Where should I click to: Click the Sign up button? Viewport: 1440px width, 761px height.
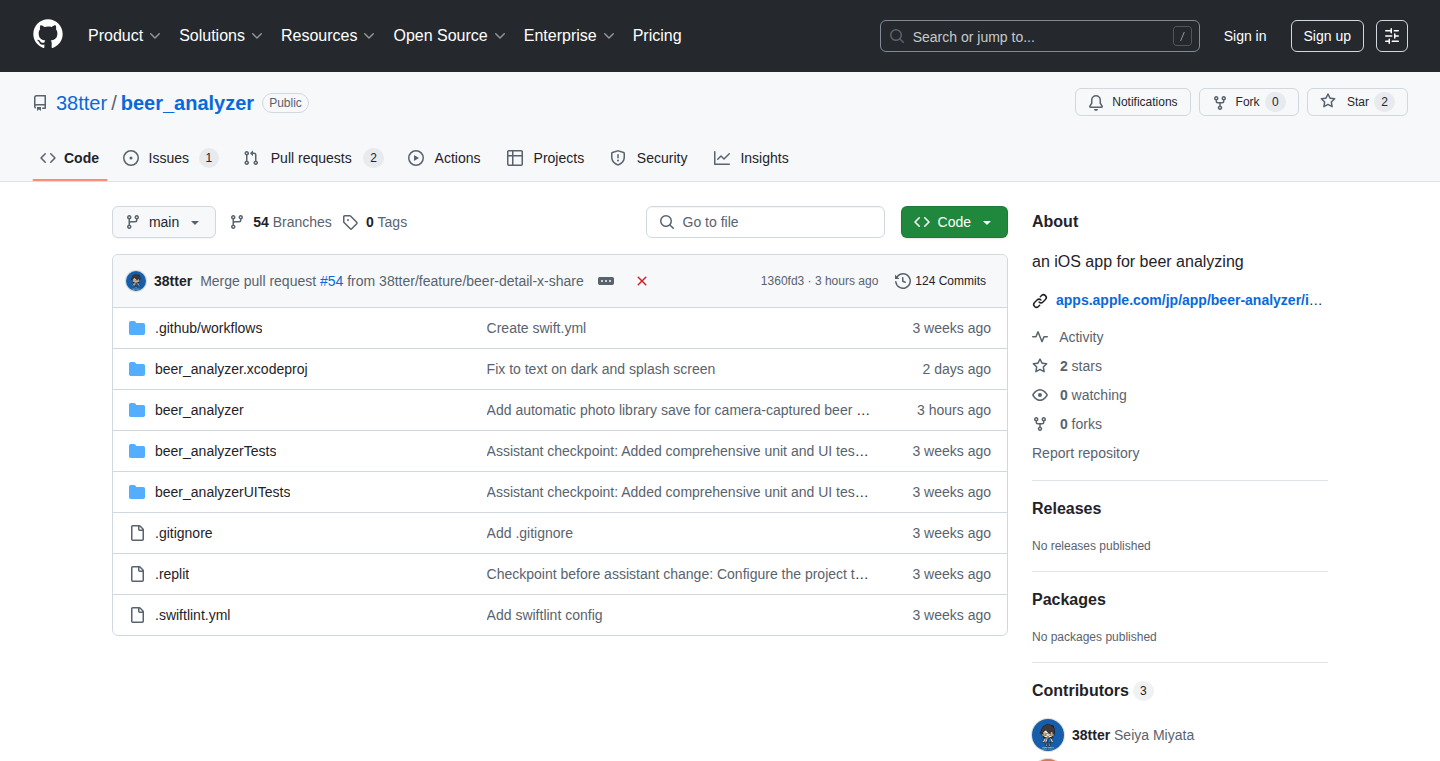(1327, 36)
